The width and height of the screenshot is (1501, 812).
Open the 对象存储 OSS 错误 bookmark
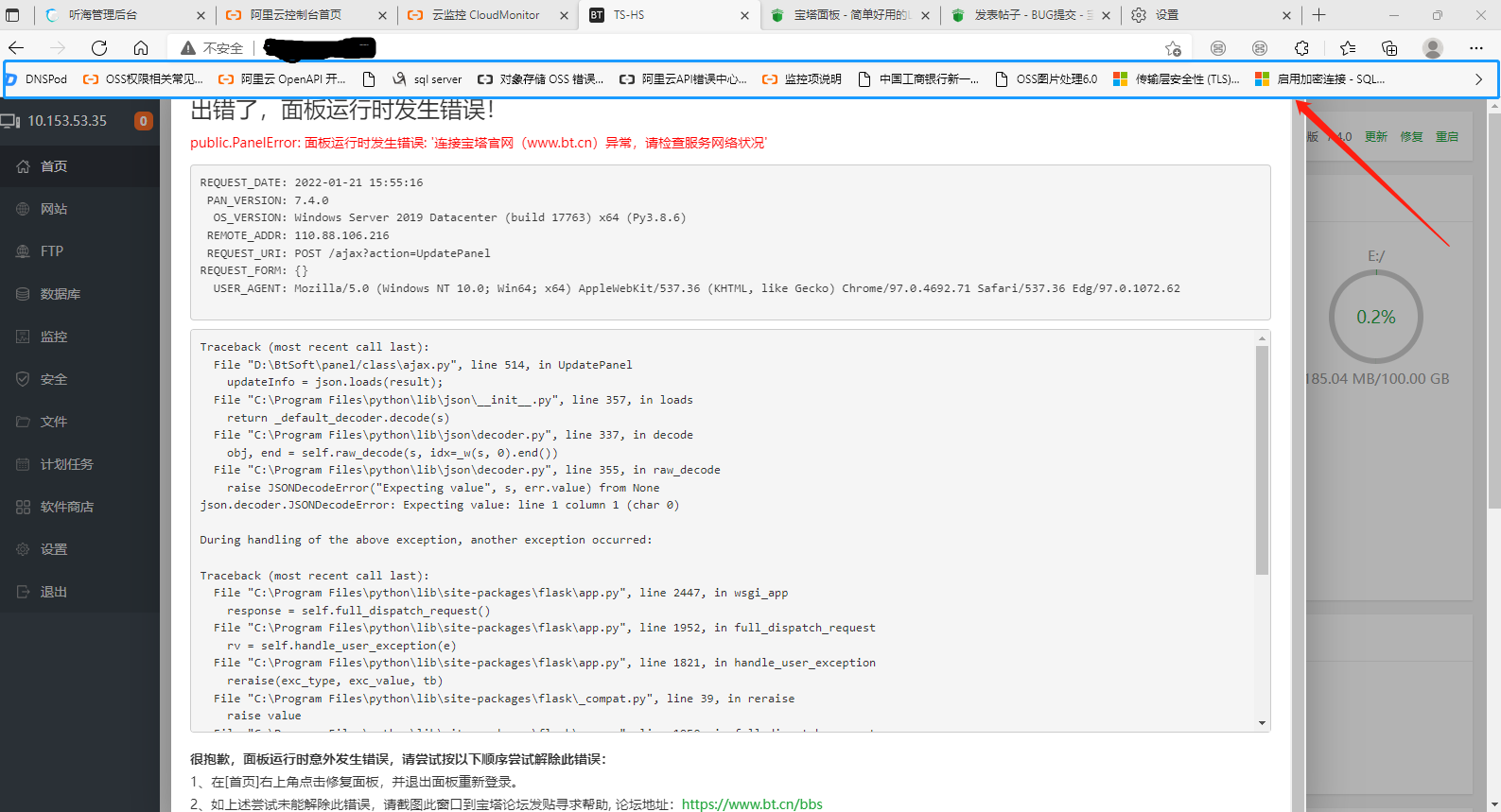(x=540, y=79)
